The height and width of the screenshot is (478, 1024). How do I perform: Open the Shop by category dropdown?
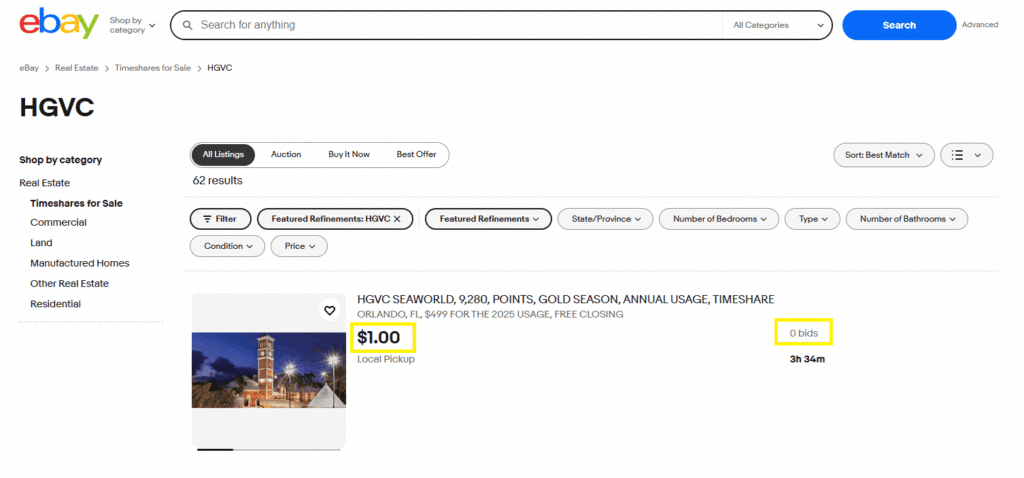pyautogui.click(x=133, y=25)
